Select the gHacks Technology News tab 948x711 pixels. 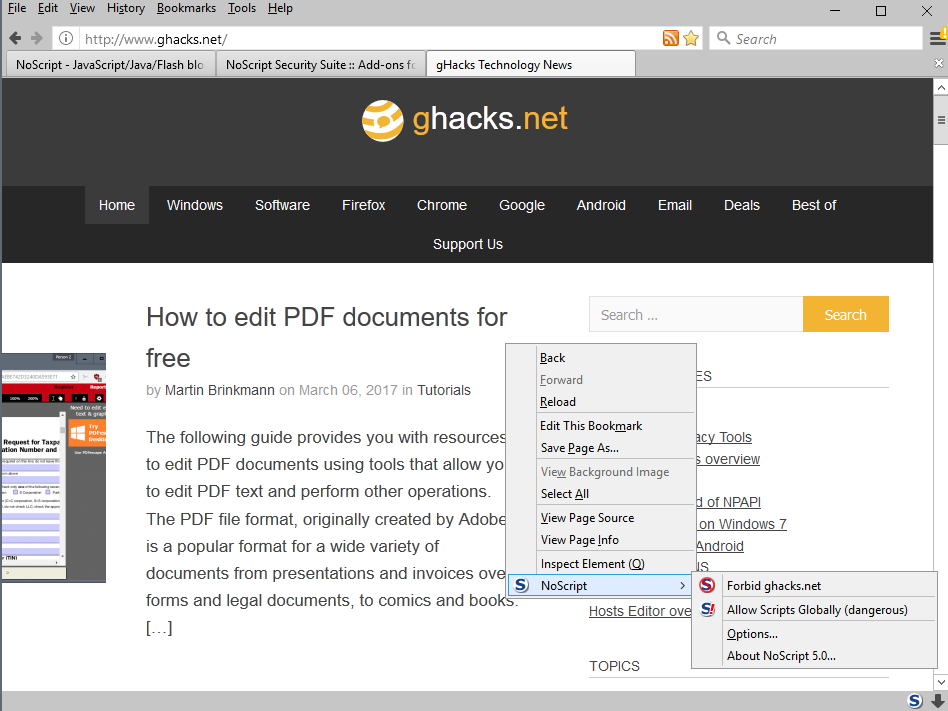530,64
